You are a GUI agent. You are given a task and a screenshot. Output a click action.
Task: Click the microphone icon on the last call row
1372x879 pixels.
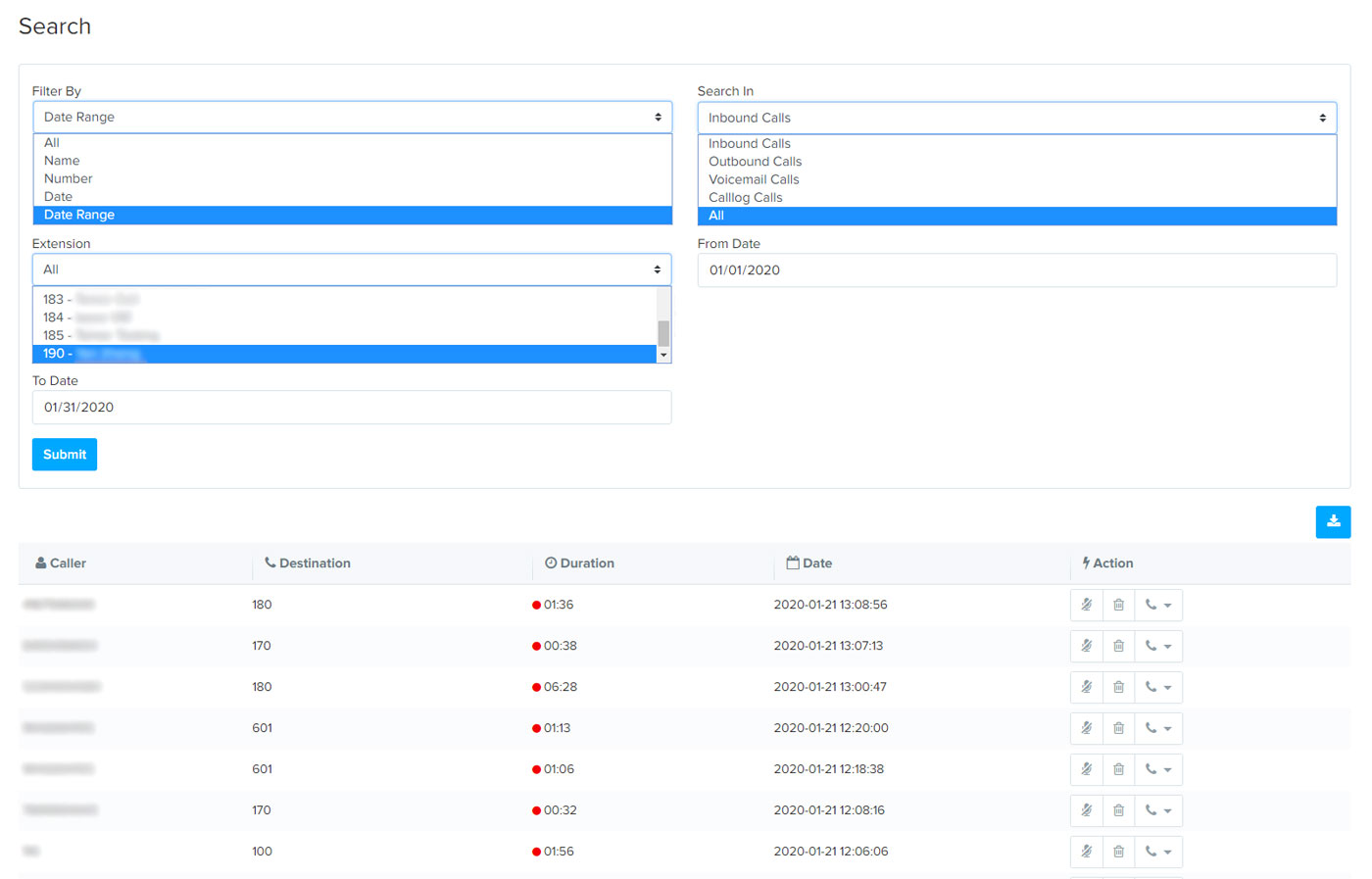coord(1086,852)
